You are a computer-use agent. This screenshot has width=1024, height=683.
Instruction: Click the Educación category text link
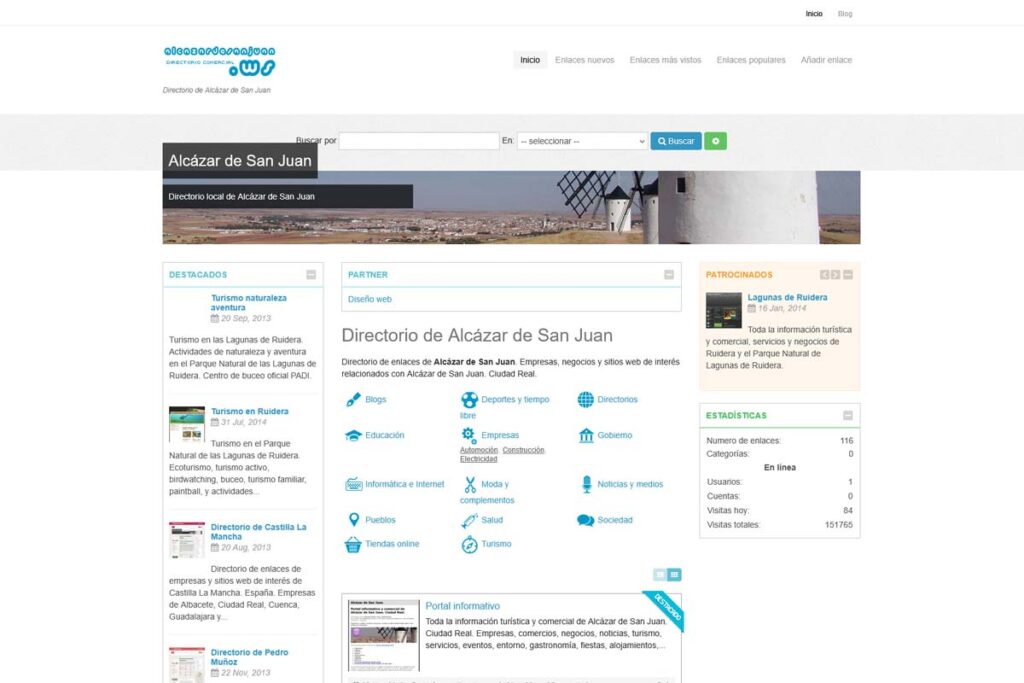coord(385,436)
